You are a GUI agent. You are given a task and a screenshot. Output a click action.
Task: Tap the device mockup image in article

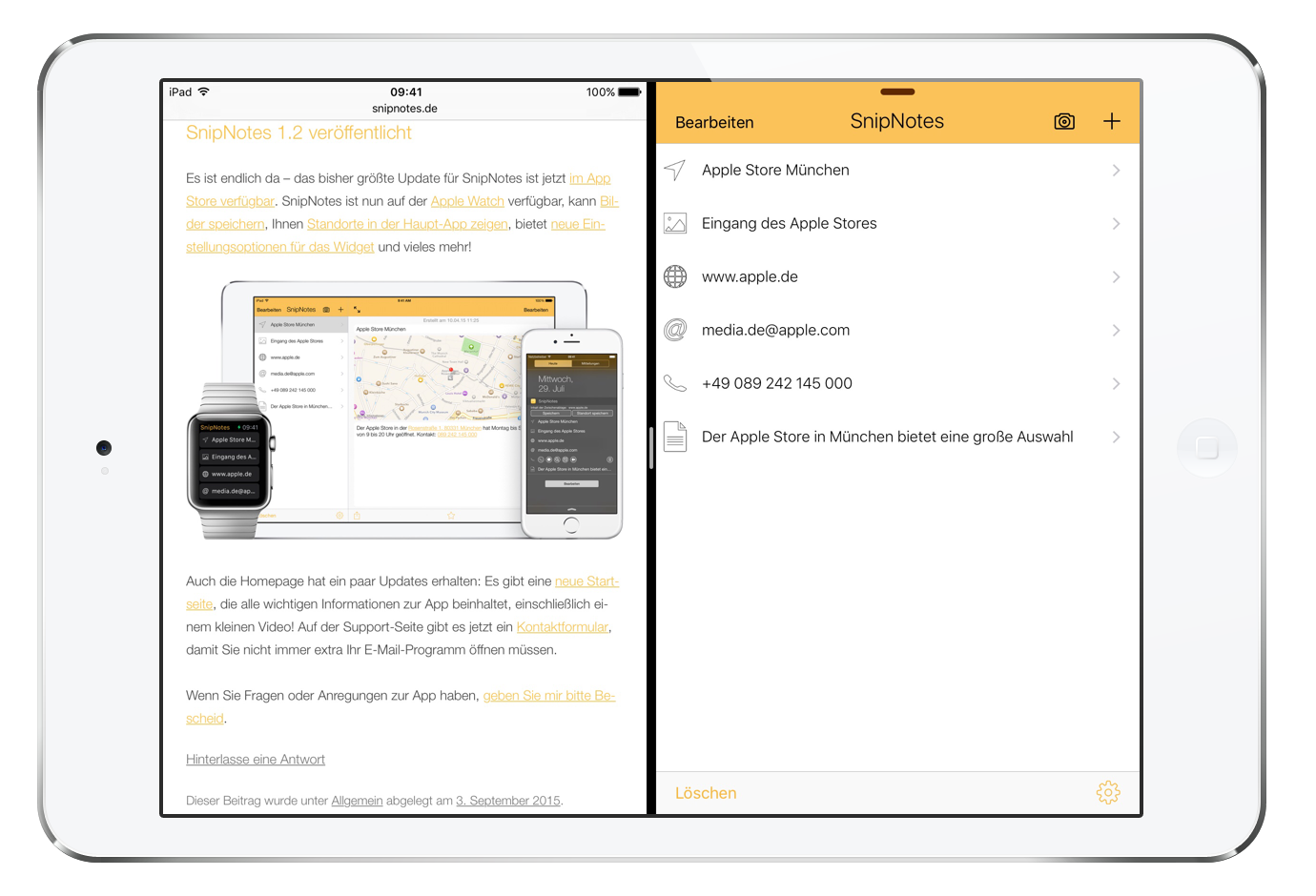click(404, 410)
